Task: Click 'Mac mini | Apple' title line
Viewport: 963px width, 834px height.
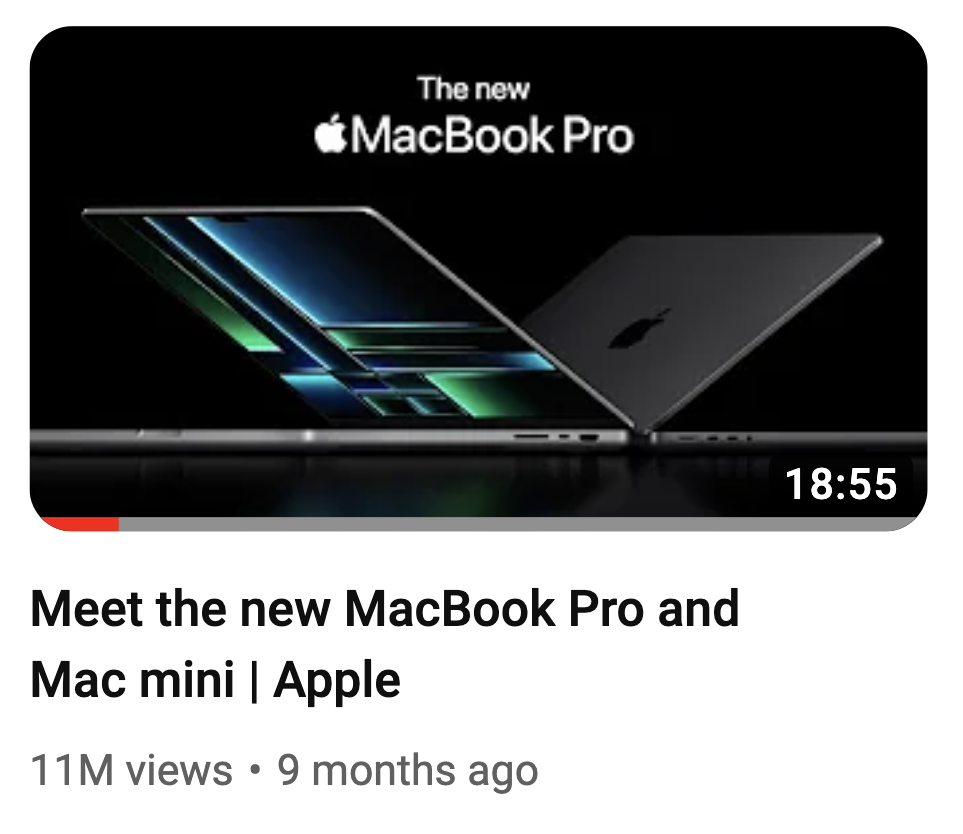Action: tap(216, 680)
